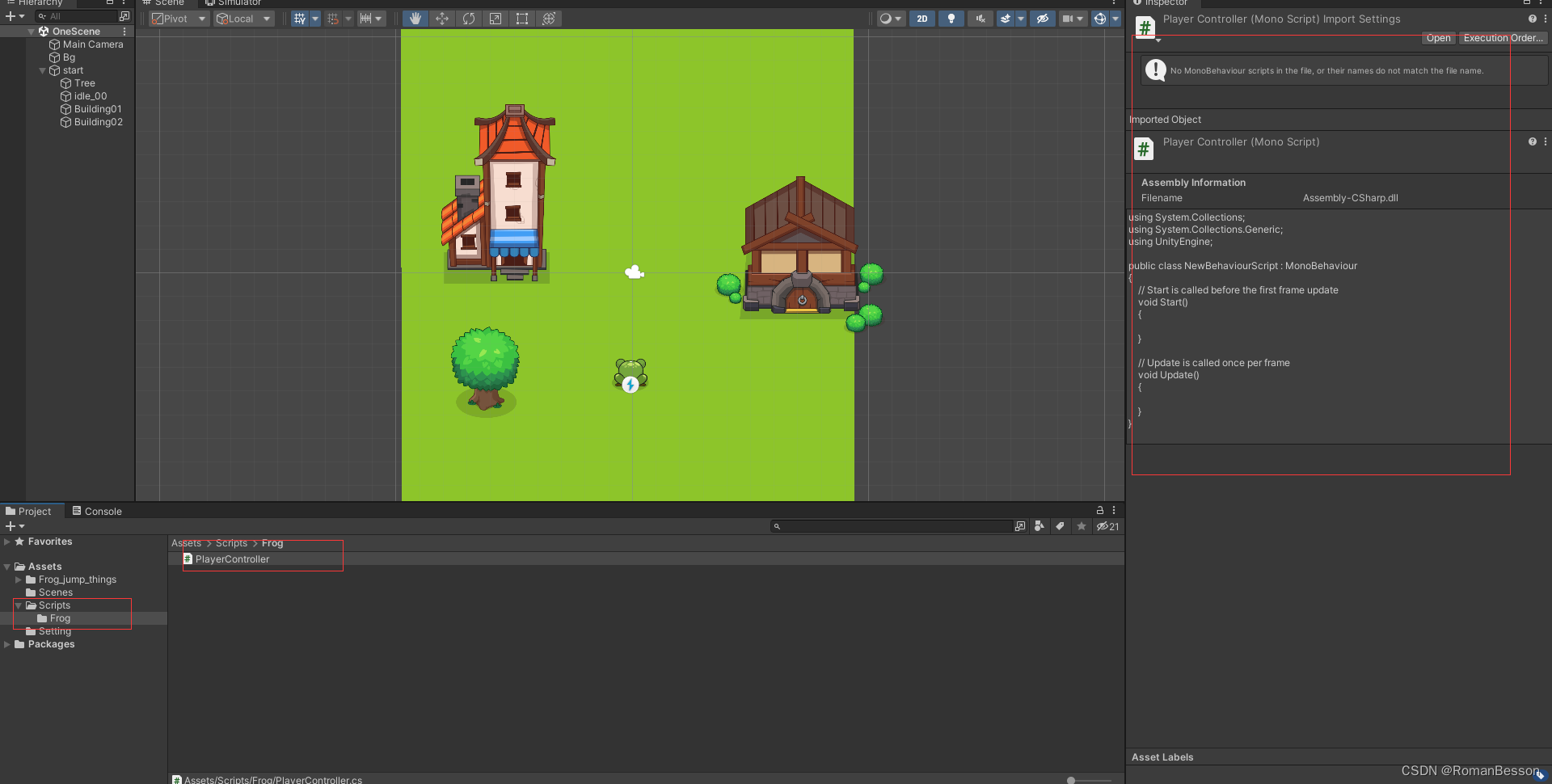1552x784 pixels.
Task: Open help for Player Controller script
Action: pos(1532,141)
